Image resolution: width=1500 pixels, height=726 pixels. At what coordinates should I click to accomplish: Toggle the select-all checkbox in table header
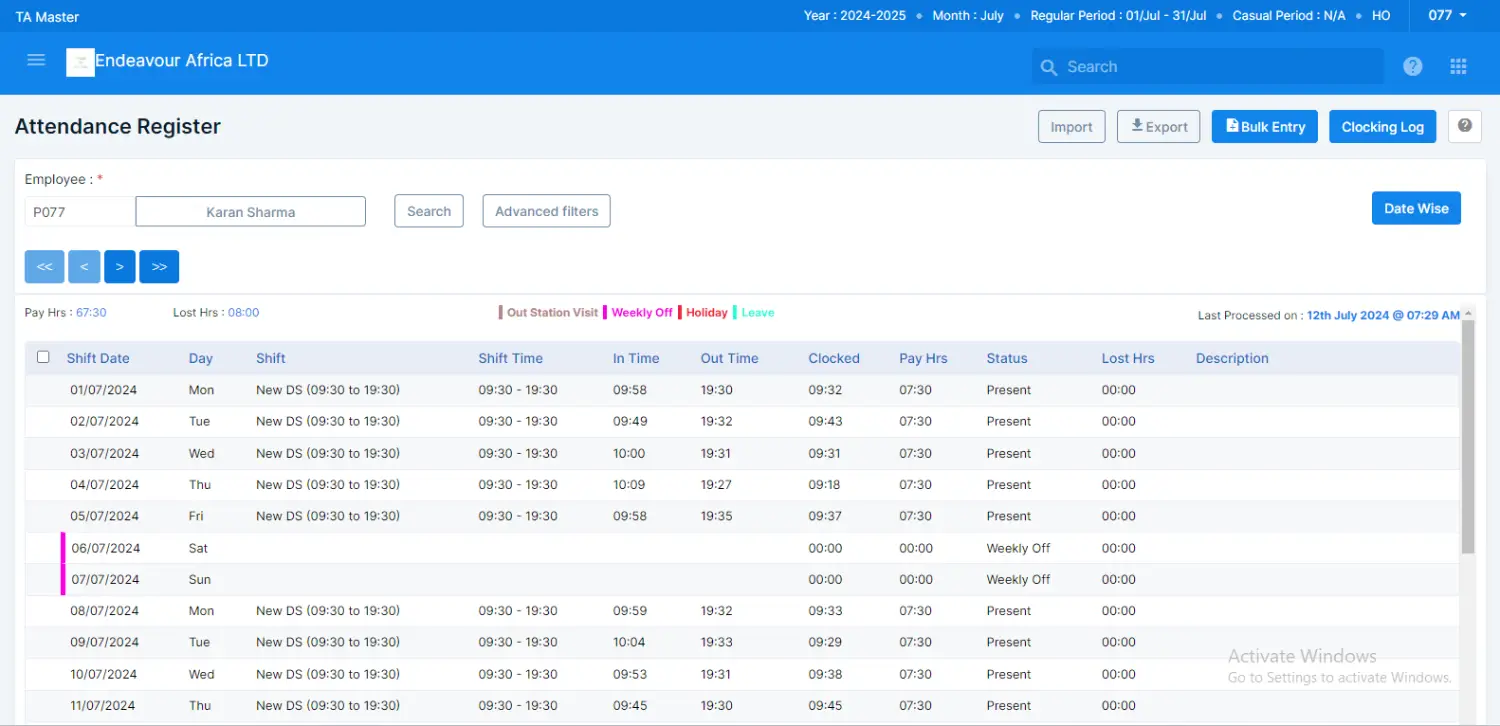click(x=43, y=357)
